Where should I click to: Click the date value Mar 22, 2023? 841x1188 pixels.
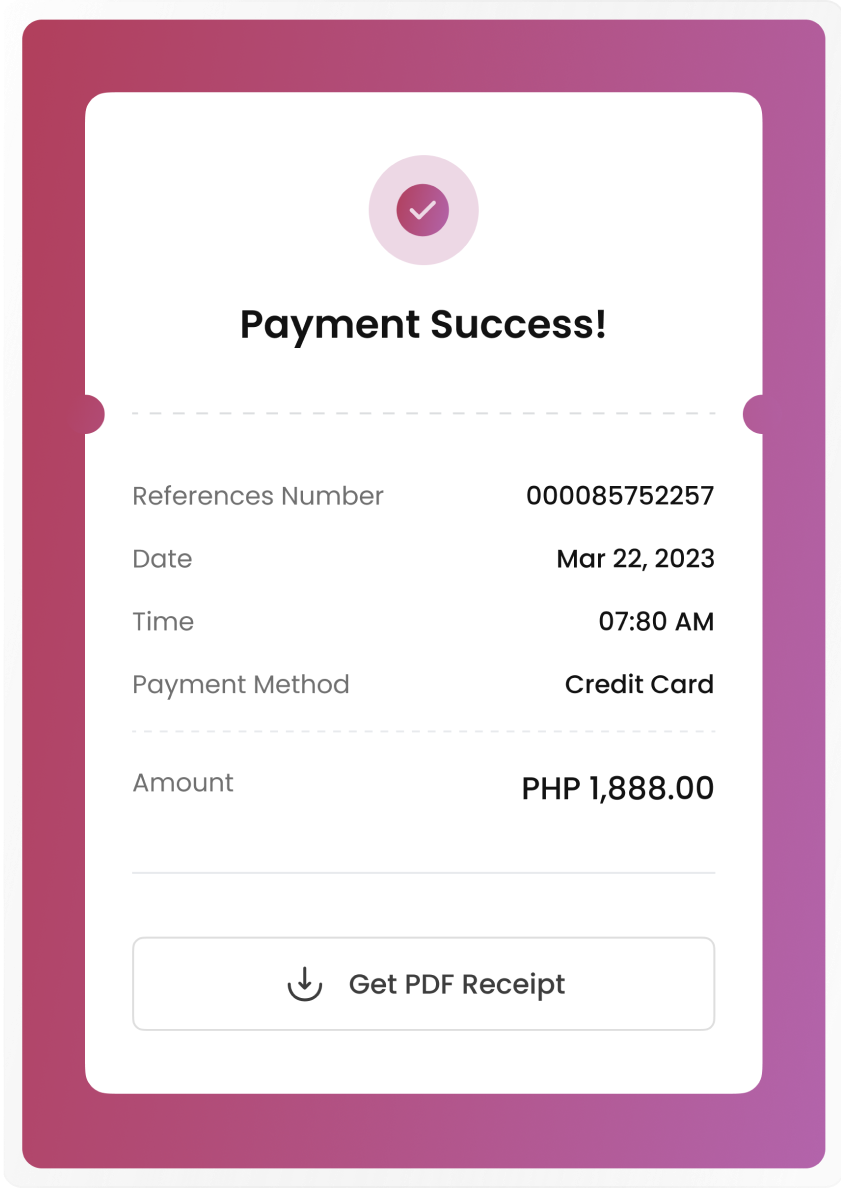635,558
